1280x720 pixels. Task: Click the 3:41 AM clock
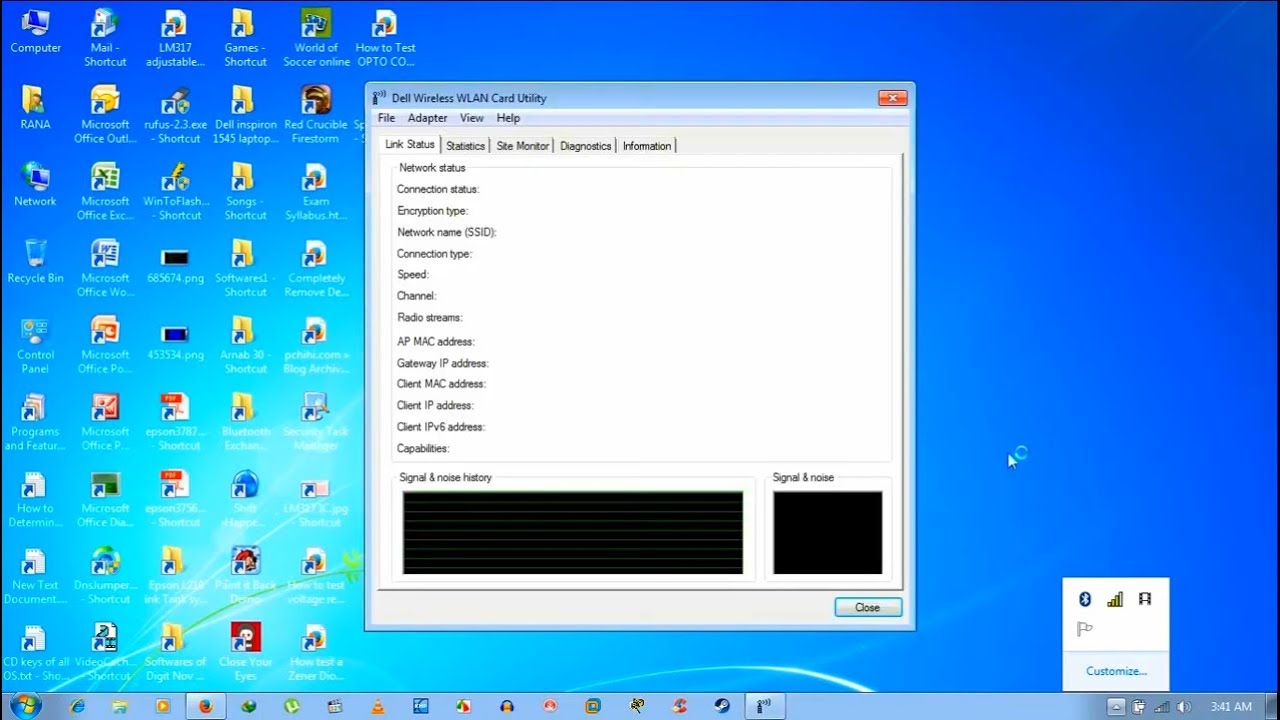pyautogui.click(x=1231, y=707)
